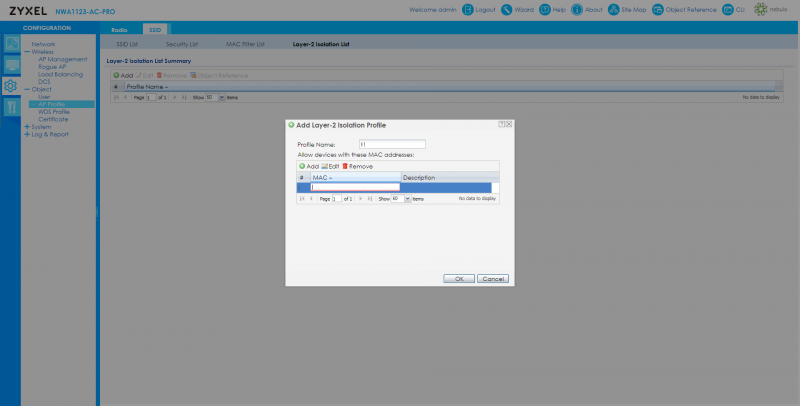Select the SSID tab
Image resolution: width=800 pixels, height=406 pixels.
pos(155,30)
